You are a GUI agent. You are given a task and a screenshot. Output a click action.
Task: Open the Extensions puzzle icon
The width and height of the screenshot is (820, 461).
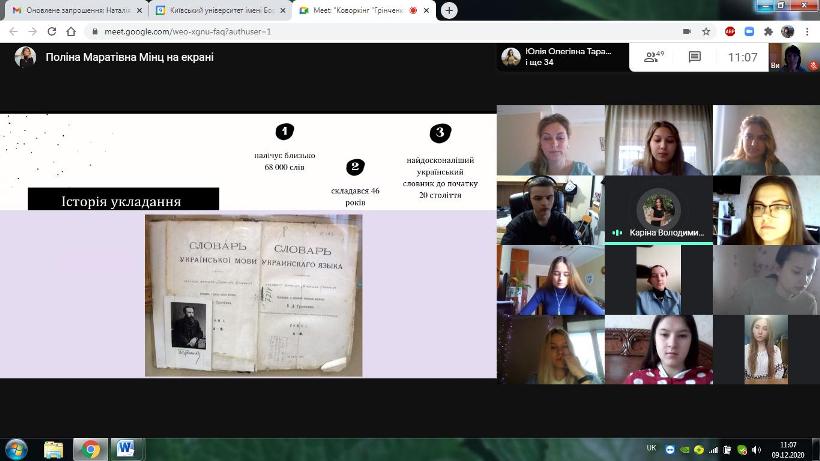[768, 31]
